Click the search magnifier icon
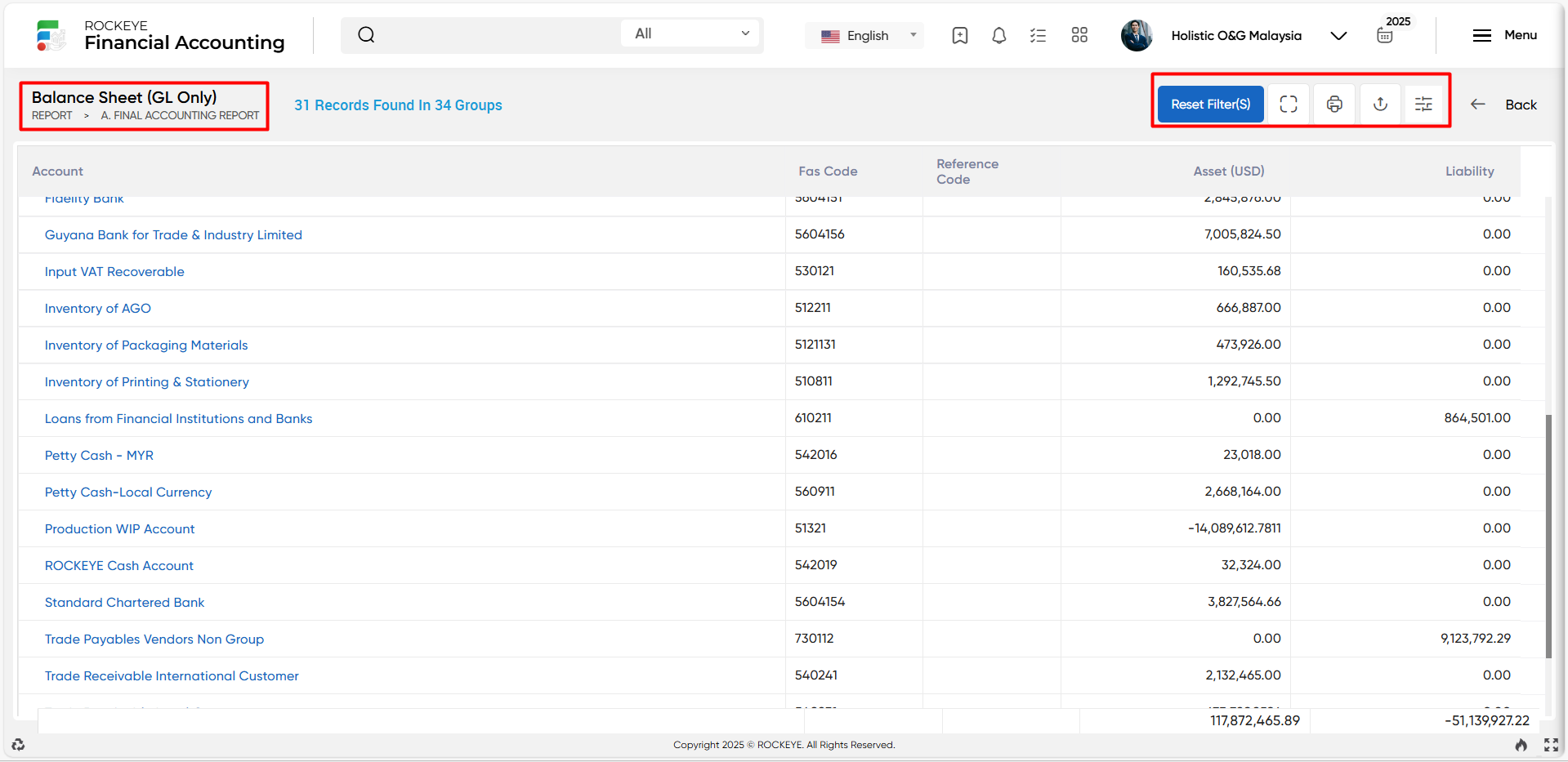Viewport: 1568px width, 762px height. [366, 34]
